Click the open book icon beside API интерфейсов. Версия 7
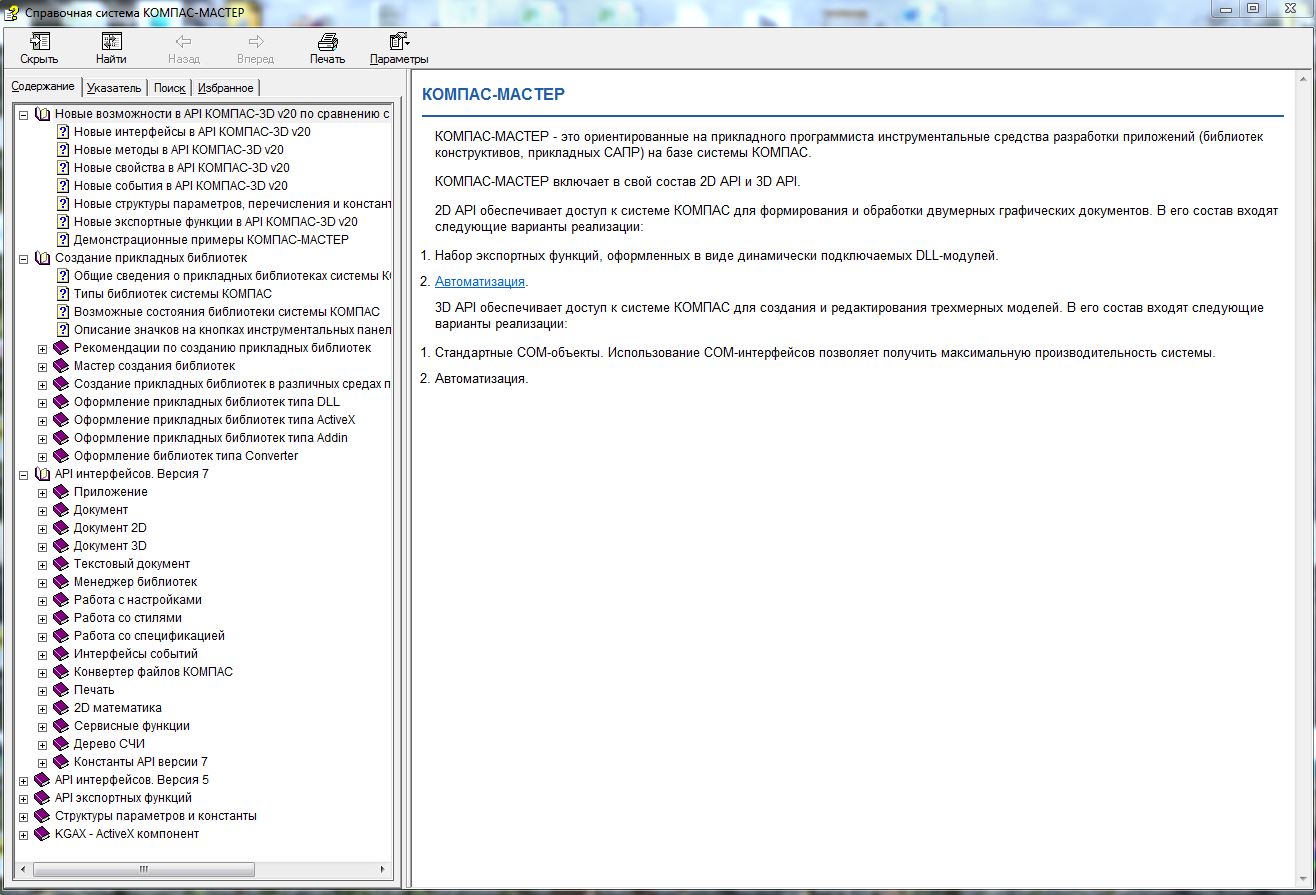The width and height of the screenshot is (1316, 895). click(42, 474)
